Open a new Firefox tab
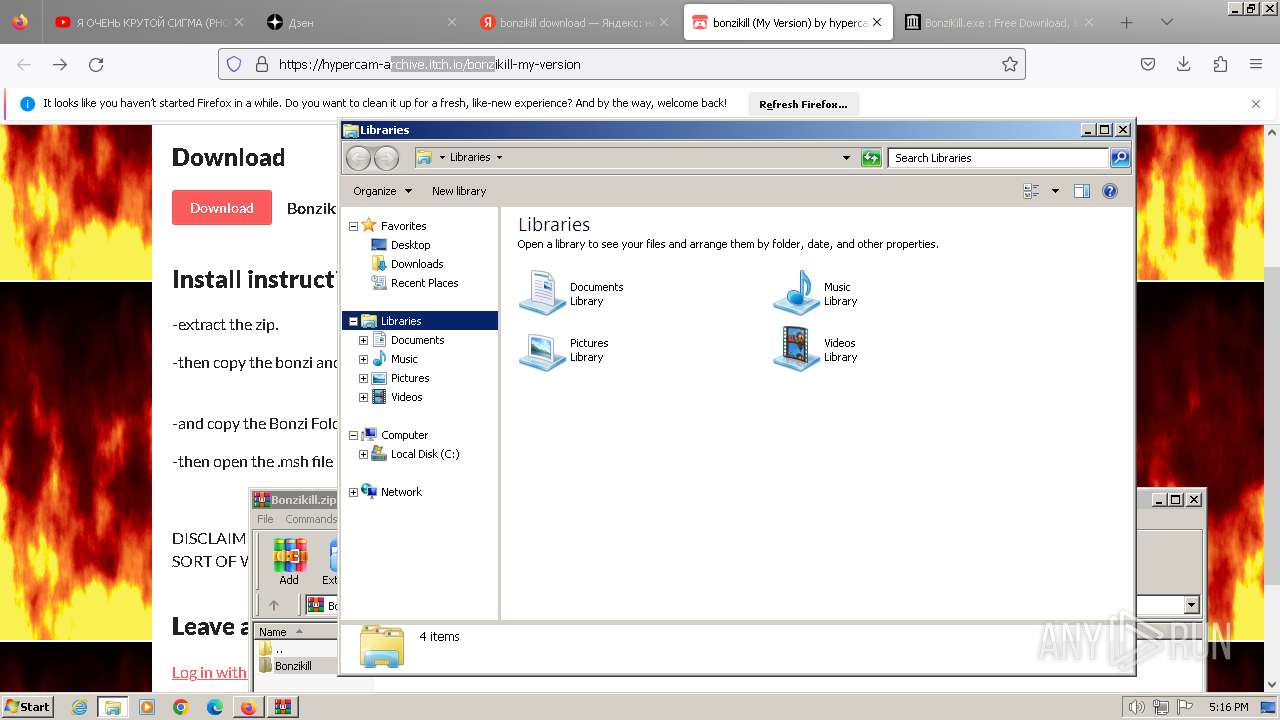Screen dimensions: 1280x720 pos(1126,22)
